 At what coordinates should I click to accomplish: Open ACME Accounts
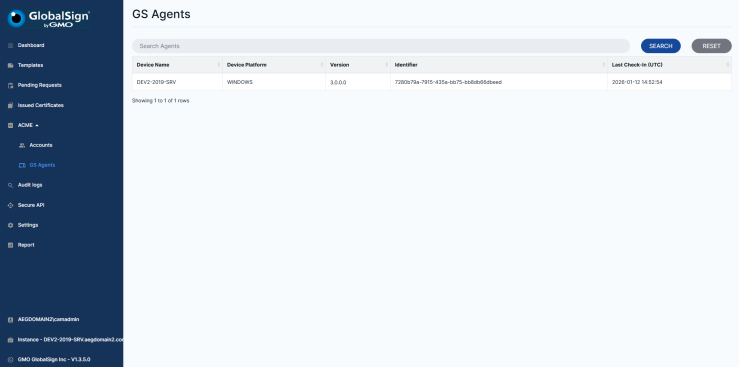(x=41, y=145)
